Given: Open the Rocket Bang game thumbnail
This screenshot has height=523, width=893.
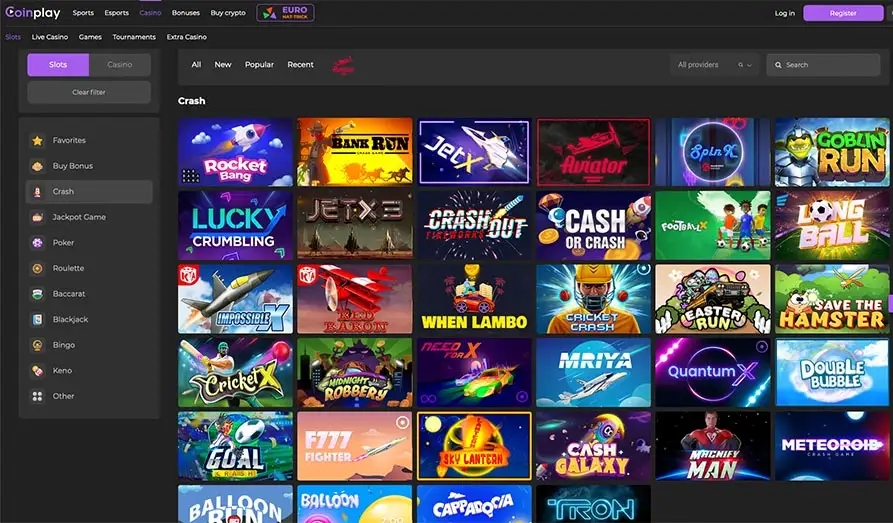Looking at the screenshot, I should (x=235, y=152).
